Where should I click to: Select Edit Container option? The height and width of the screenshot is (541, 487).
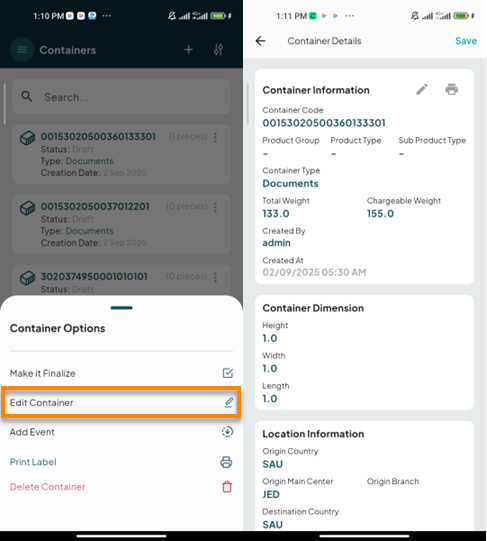pyautogui.click(x=121, y=403)
